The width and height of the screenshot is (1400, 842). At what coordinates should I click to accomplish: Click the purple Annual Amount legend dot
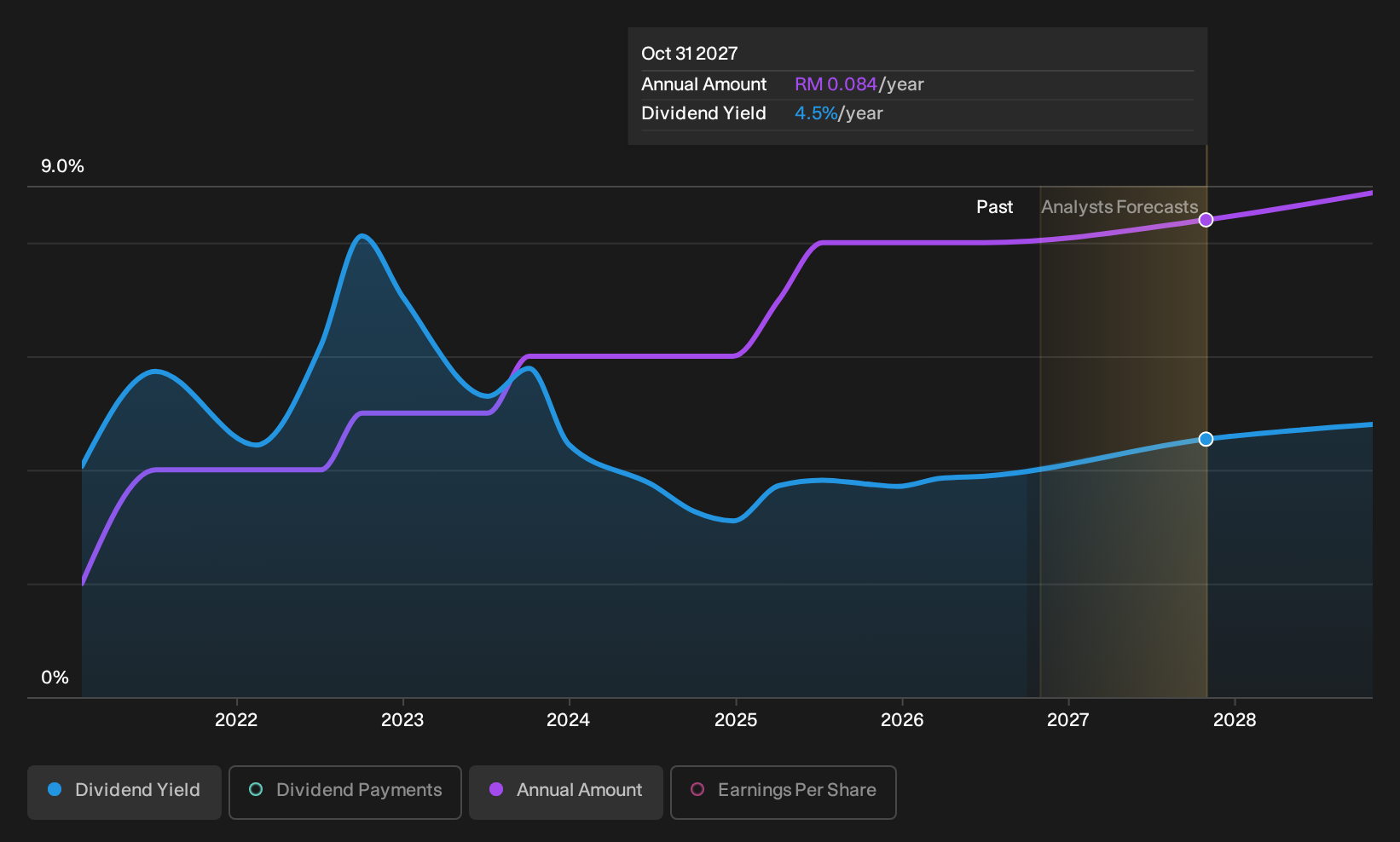tap(496, 790)
